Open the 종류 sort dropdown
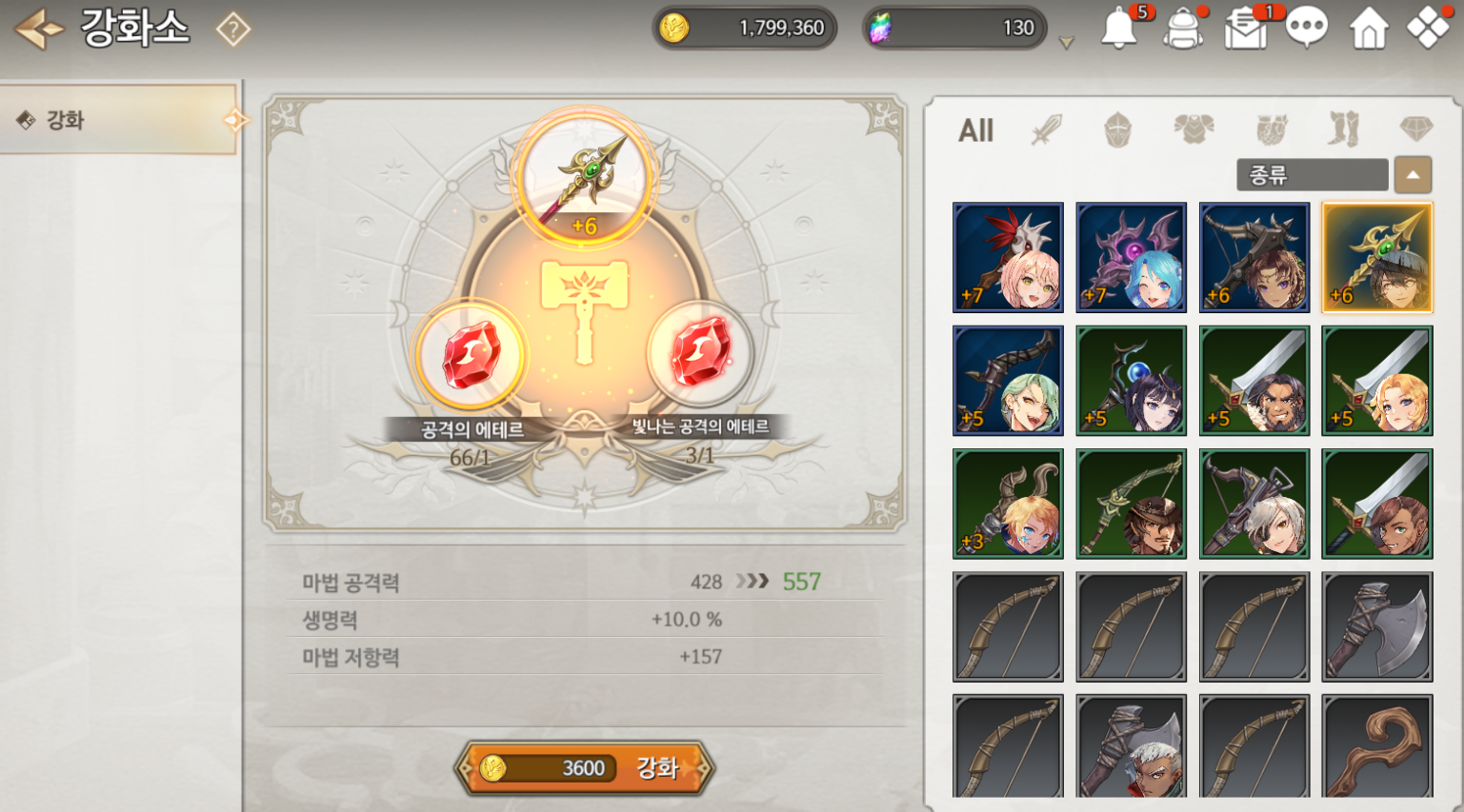1464x812 pixels. pos(1312,175)
